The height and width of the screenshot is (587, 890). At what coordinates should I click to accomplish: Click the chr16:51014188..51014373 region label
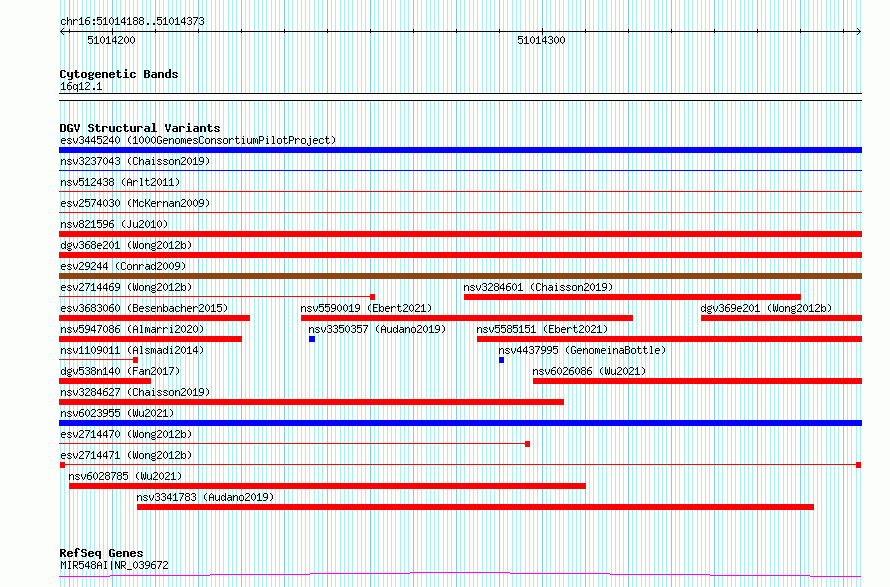132,22
